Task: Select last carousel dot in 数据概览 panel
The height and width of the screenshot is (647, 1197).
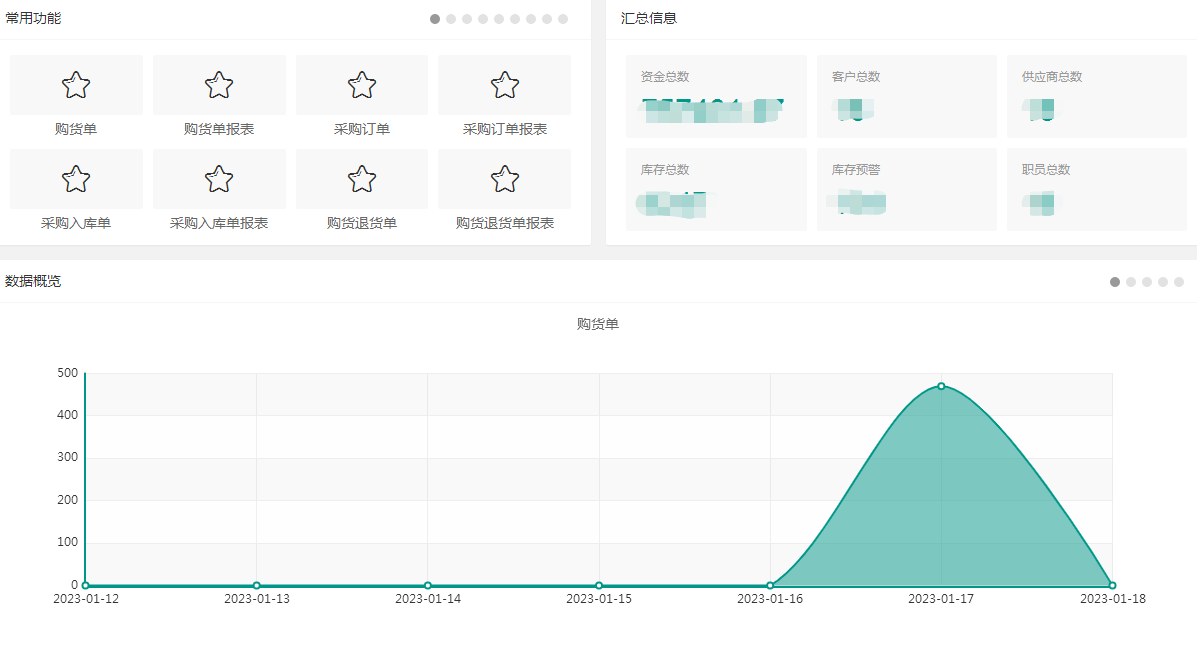Action: coord(1179,282)
